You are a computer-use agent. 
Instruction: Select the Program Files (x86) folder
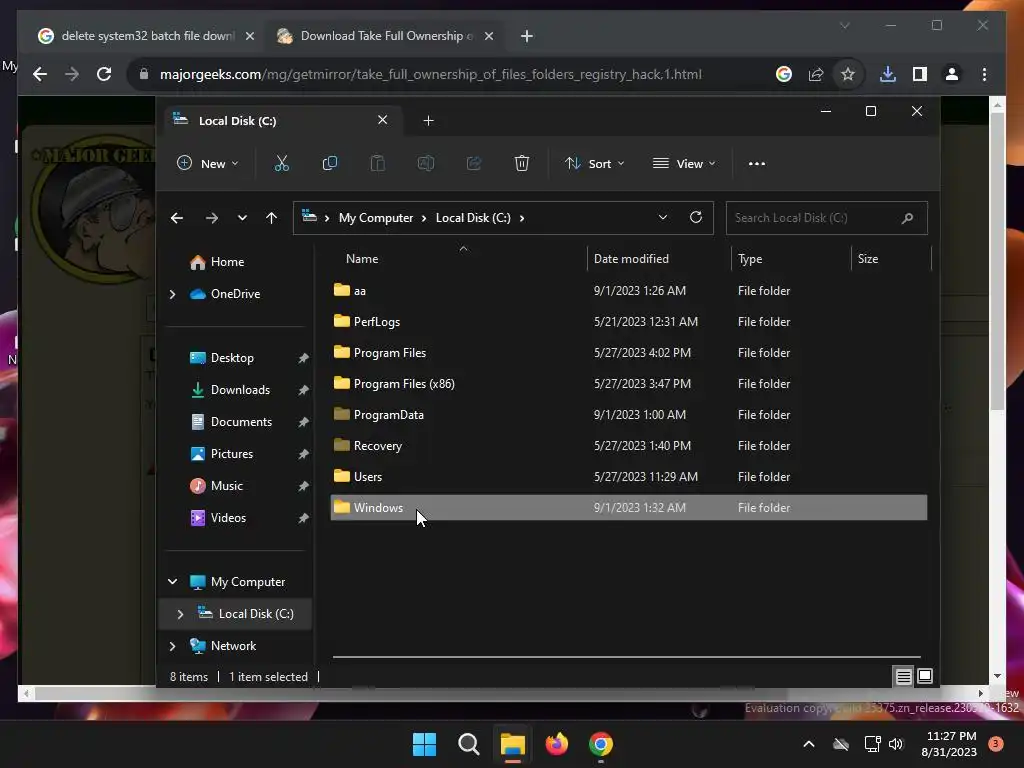(x=628, y=384)
